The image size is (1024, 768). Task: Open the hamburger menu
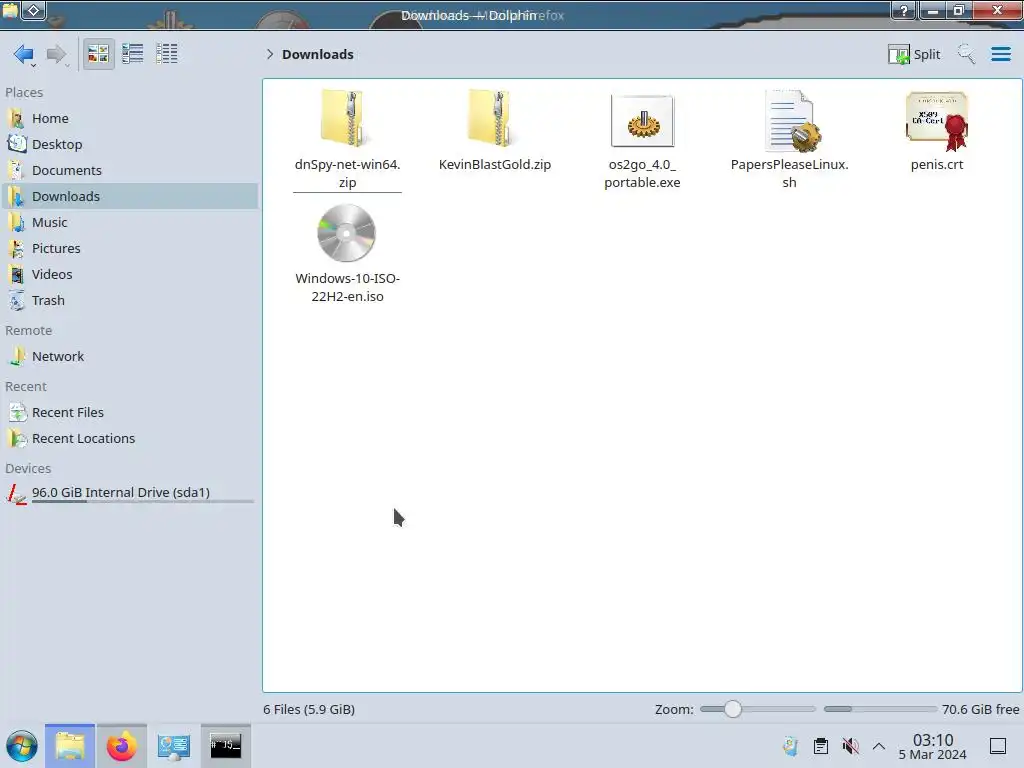(x=1000, y=54)
